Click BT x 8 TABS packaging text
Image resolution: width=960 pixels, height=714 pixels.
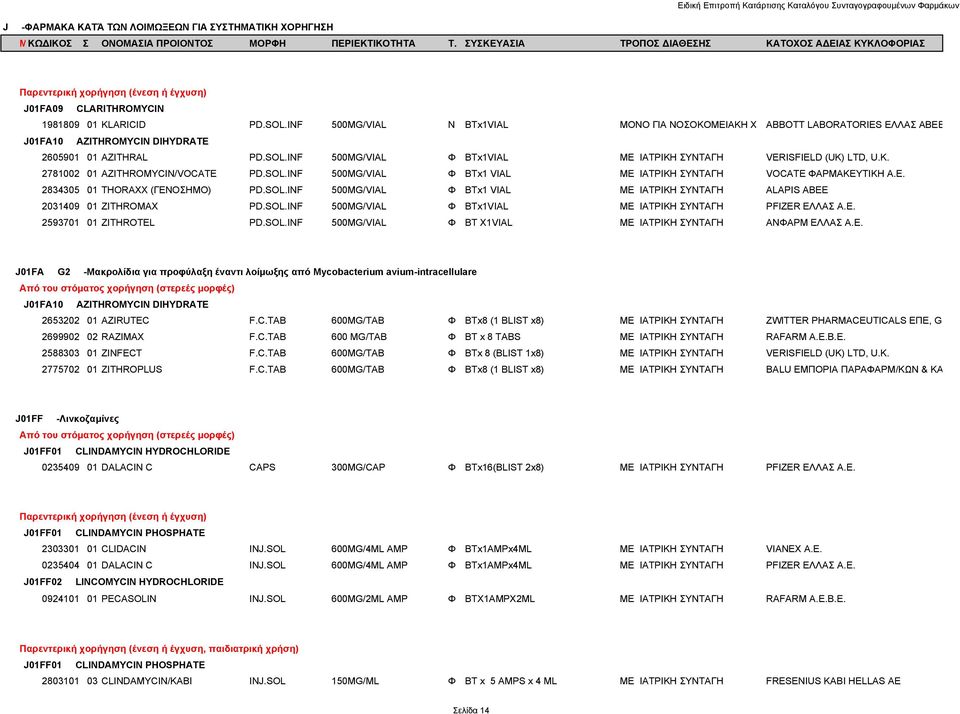[x=492, y=337]
